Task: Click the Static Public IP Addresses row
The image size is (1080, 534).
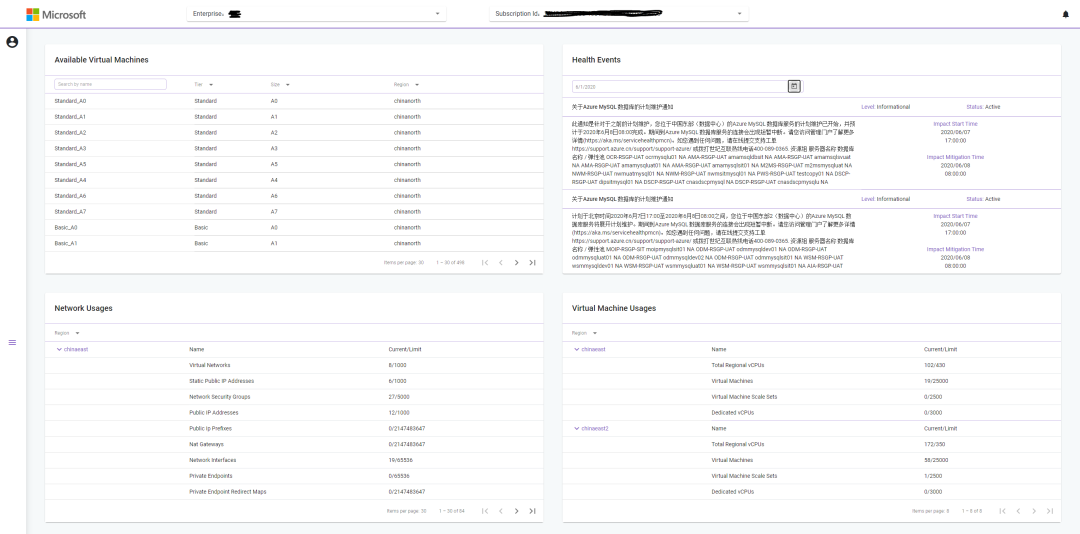Action: coord(294,381)
